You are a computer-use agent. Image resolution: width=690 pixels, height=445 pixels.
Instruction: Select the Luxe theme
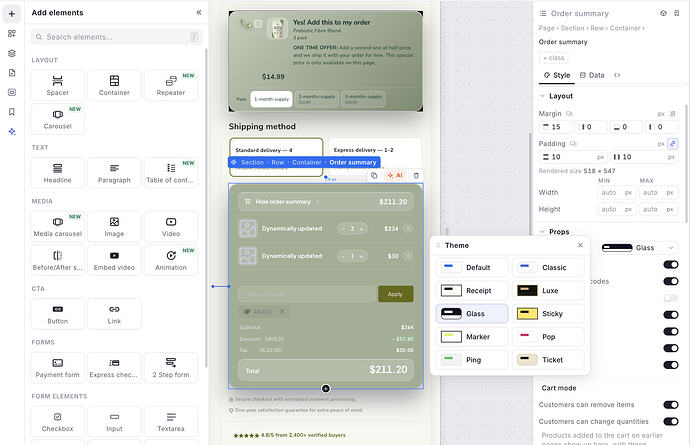click(548, 291)
